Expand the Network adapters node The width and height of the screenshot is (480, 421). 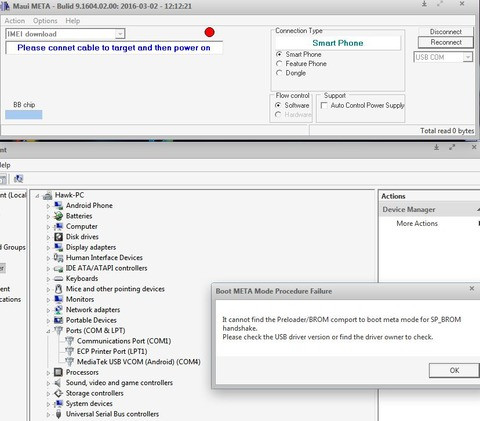click(48, 310)
